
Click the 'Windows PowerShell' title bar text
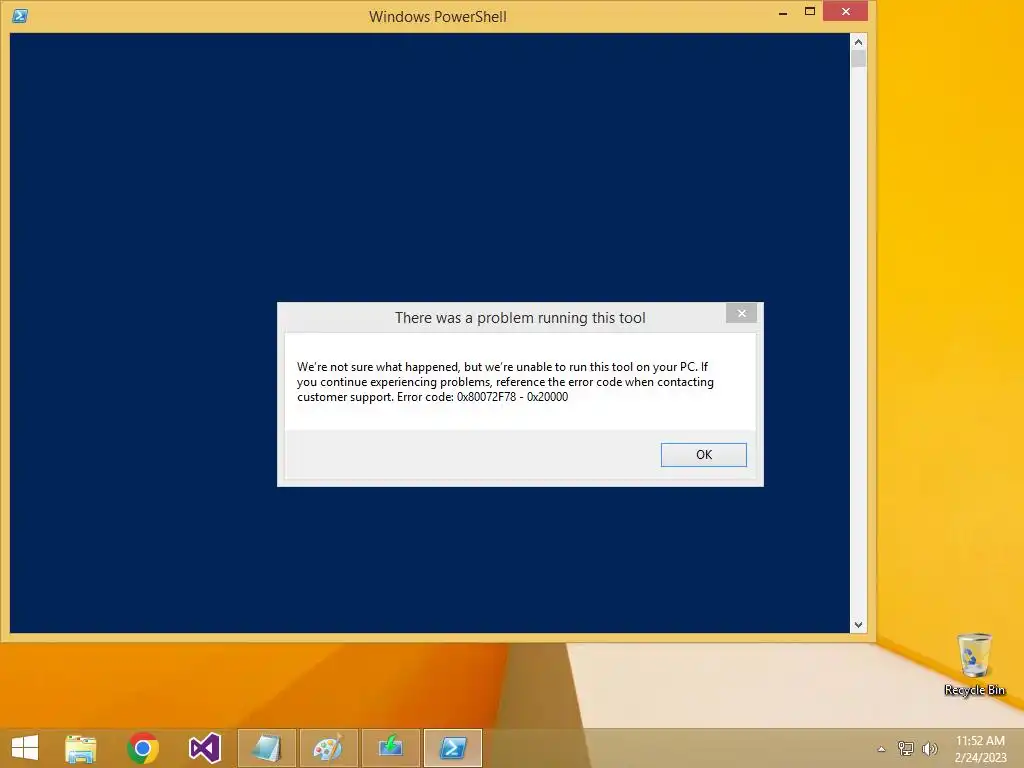tap(438, 17)
